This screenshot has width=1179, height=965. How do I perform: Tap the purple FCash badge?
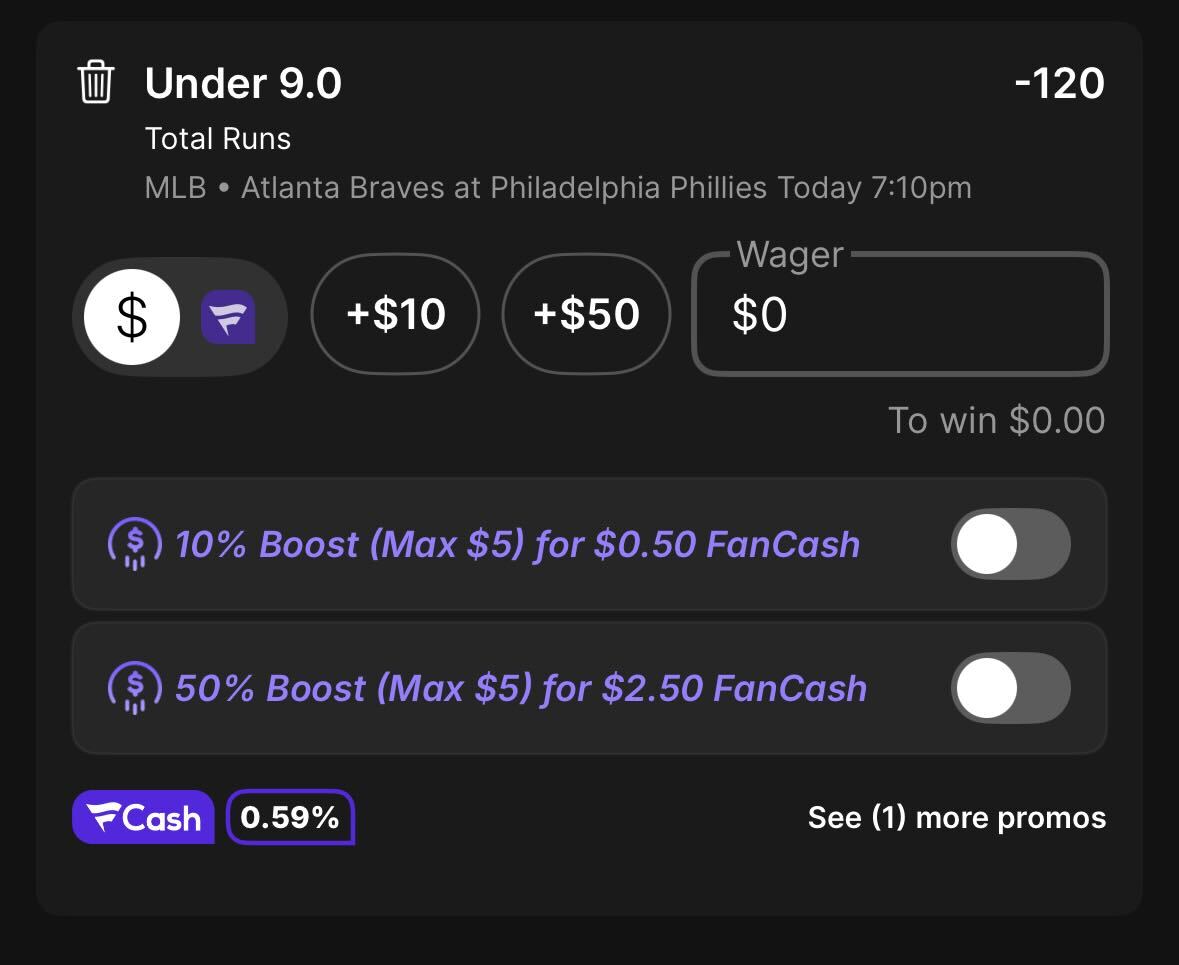[x=144, y=817]
